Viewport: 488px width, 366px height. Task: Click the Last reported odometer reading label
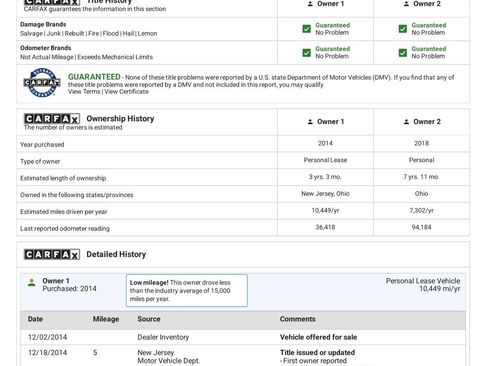[x=65, y=229]
